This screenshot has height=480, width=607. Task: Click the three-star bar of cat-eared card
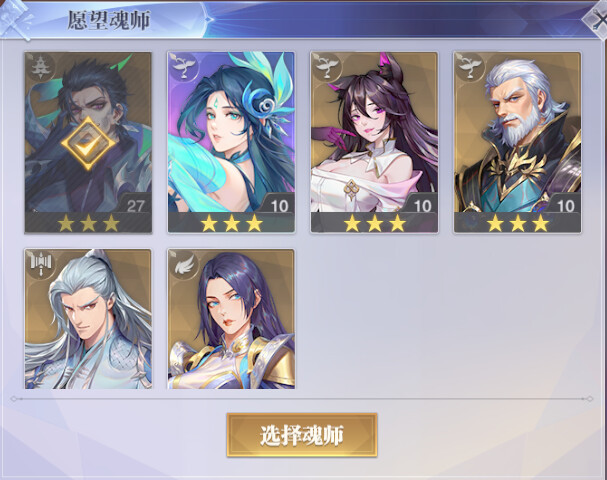[x=374, y=223]
